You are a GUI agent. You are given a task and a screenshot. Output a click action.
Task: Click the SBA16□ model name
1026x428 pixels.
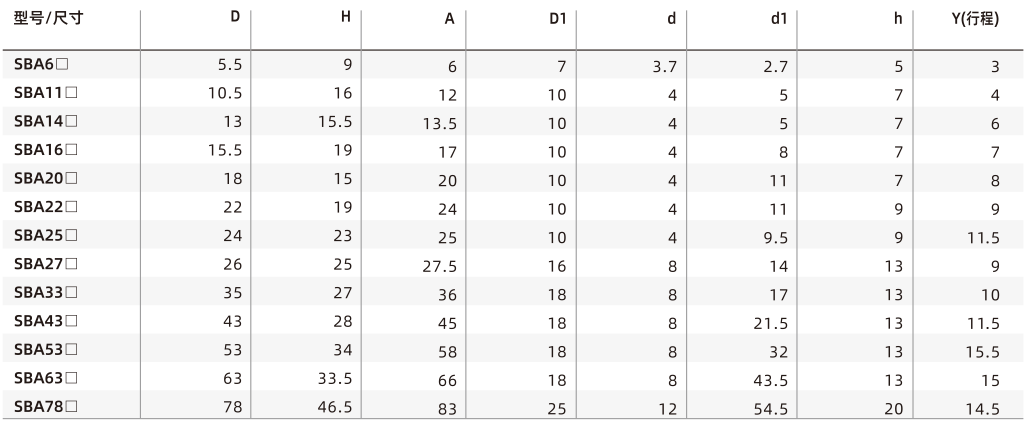pyautogui.click(x=46, y=150)
